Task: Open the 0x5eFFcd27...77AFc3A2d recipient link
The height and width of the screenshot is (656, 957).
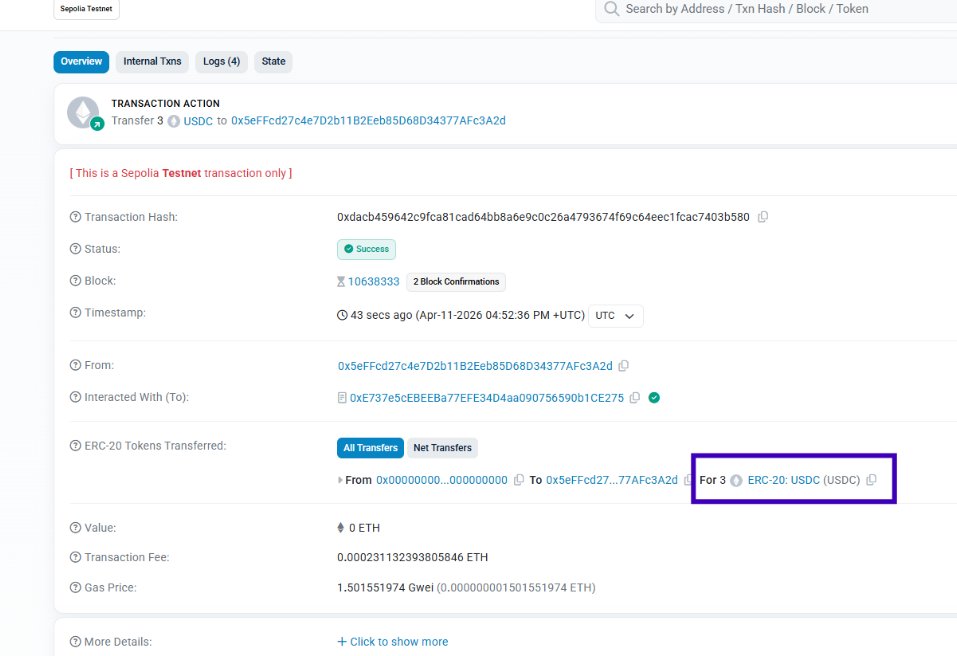Action: [x=612, y=480]
